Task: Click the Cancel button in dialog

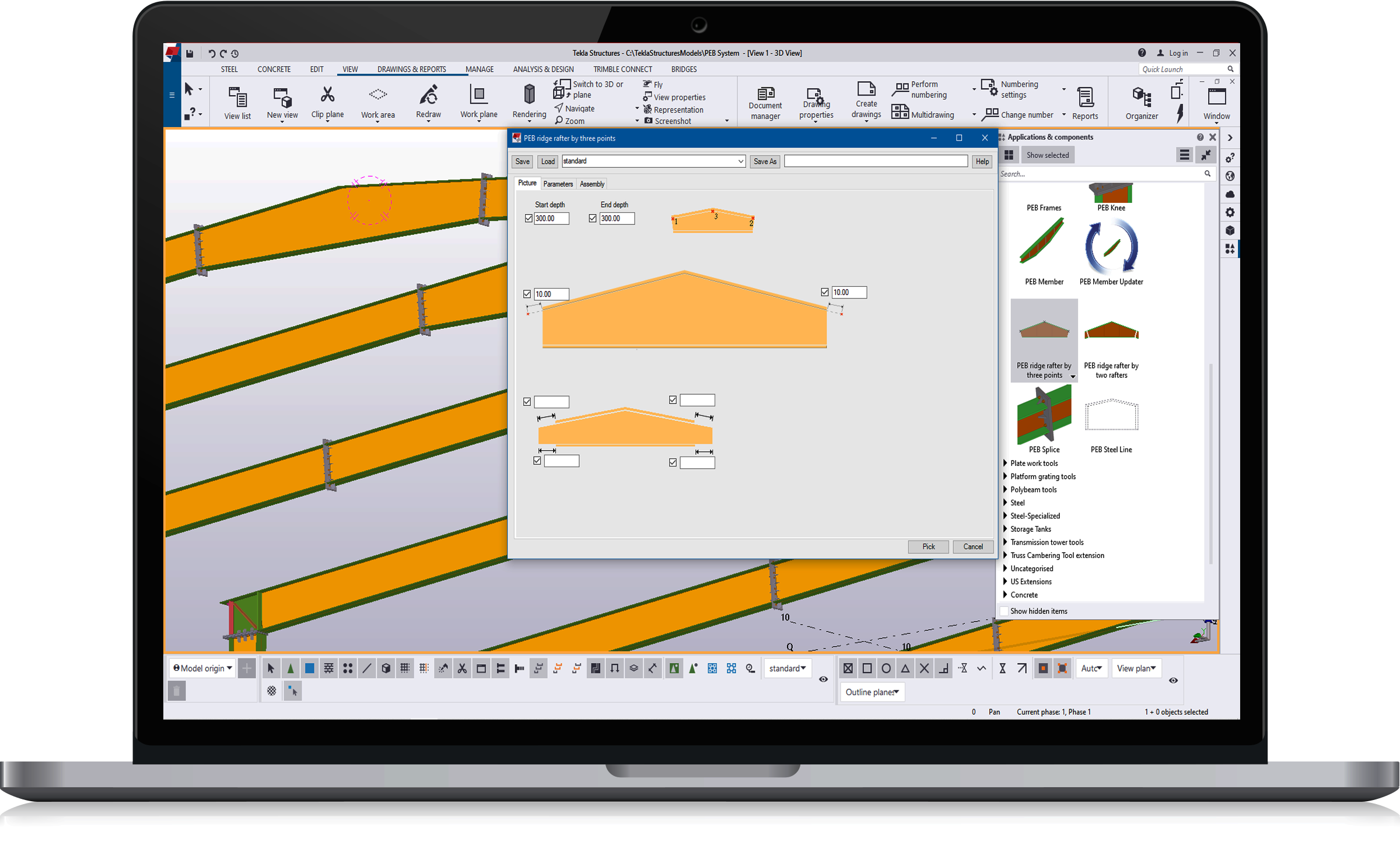Action: 972,546
